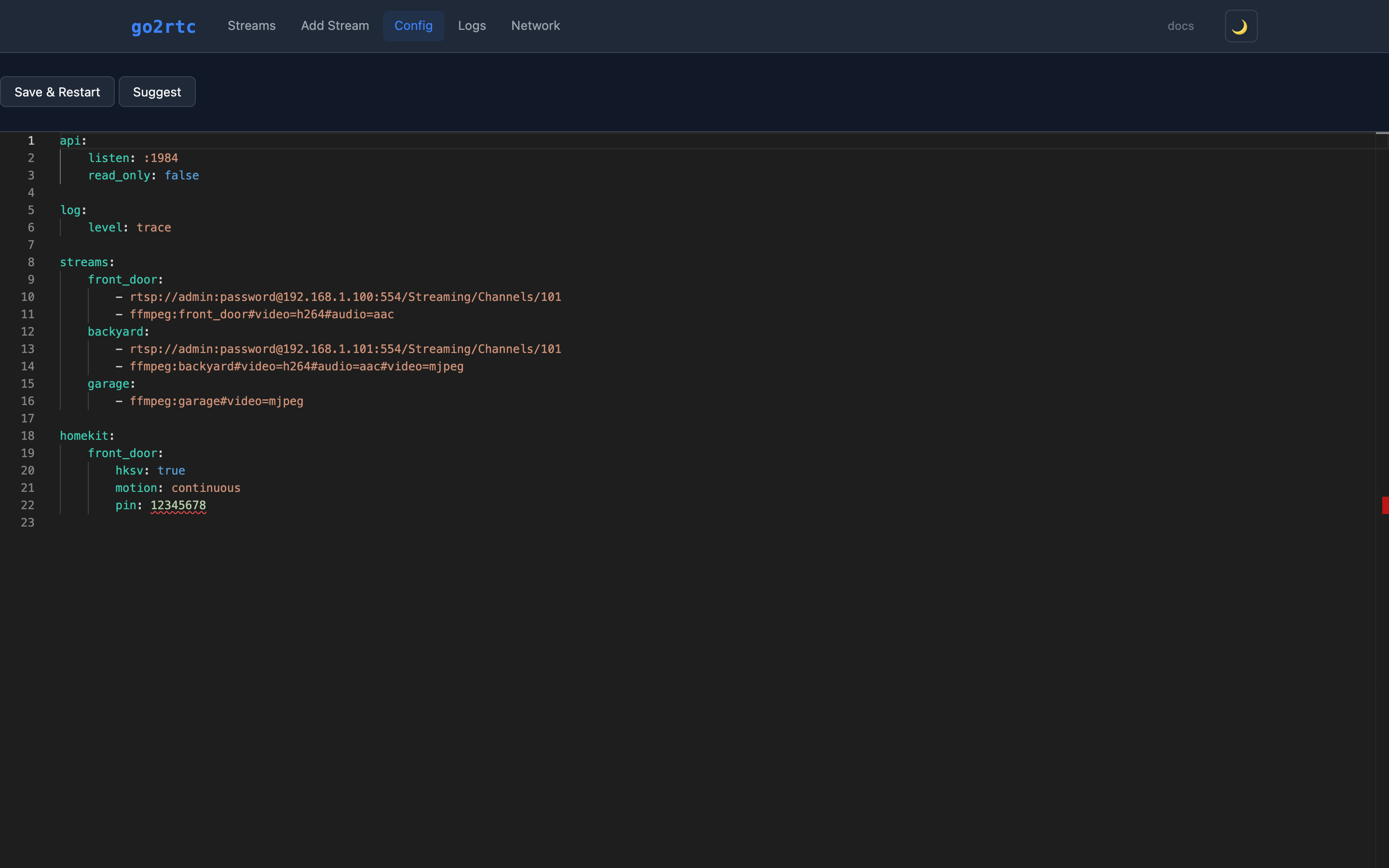Open the Add Stream page
The height and width of the screenshot is (868, 1389).
[x=335, y=26]
